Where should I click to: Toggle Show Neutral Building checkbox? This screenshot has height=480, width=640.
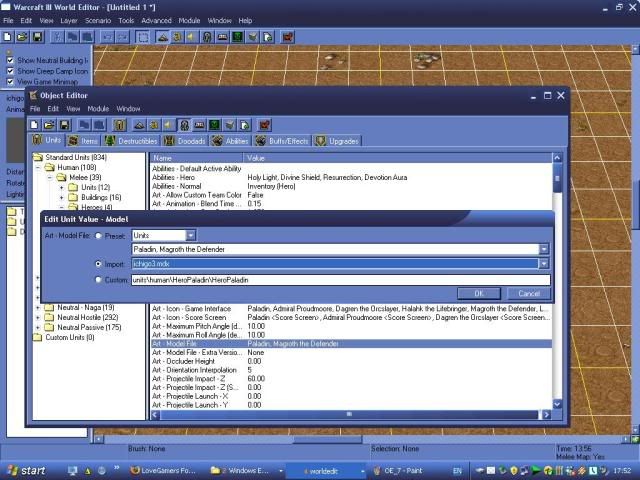click(10, 60)
